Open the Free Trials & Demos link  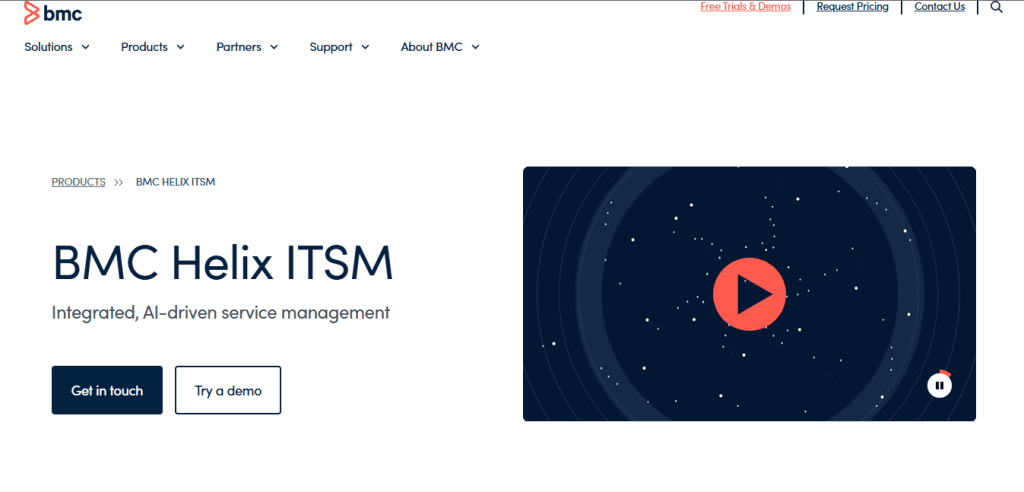(x=745, y=7)
